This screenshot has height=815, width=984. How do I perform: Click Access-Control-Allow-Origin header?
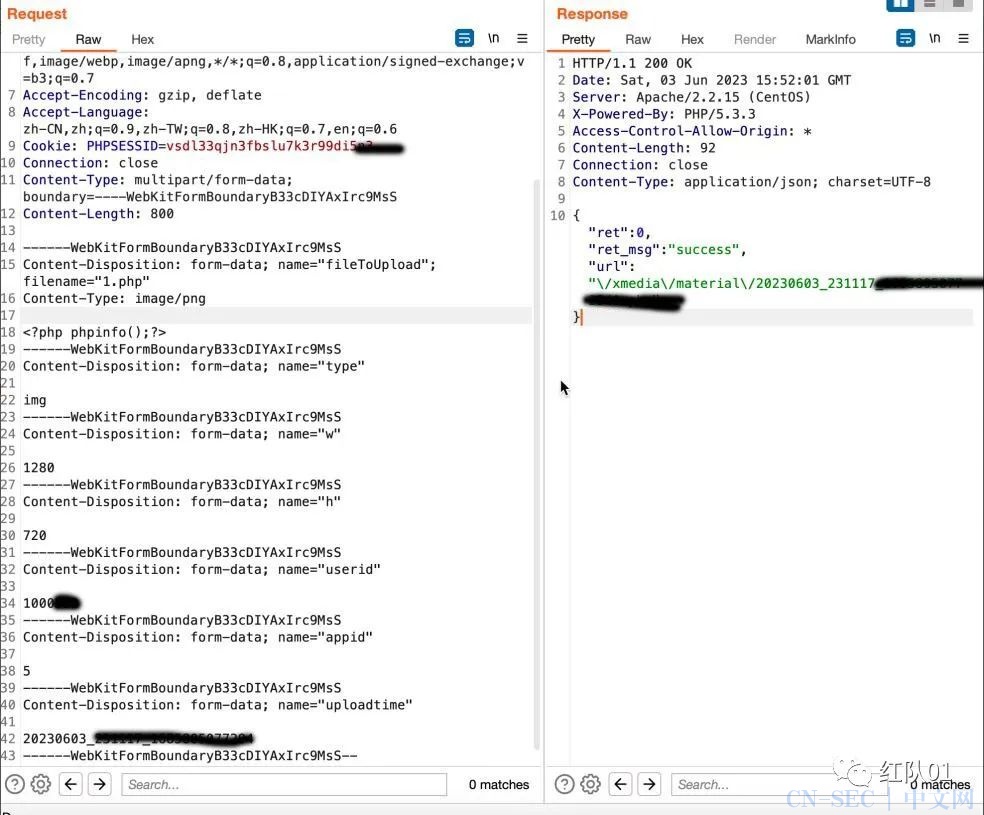tap(692, 131)
